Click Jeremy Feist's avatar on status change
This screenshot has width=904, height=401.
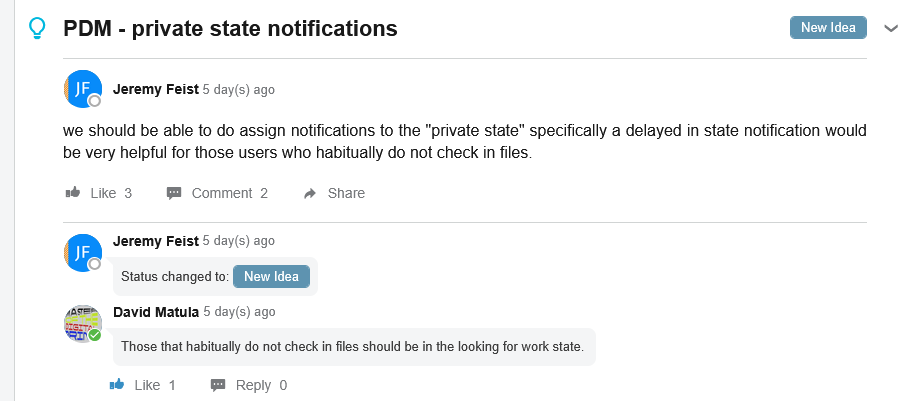click(83, 253)
